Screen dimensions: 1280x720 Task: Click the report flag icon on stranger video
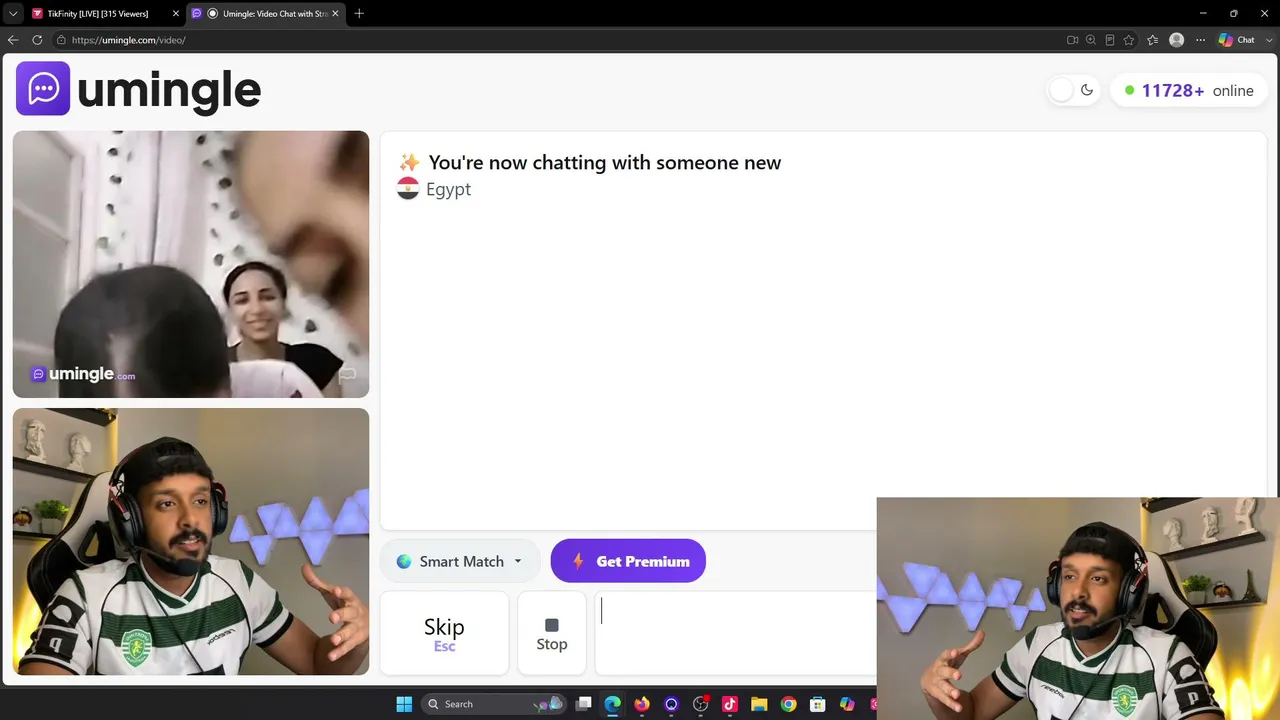347,375
